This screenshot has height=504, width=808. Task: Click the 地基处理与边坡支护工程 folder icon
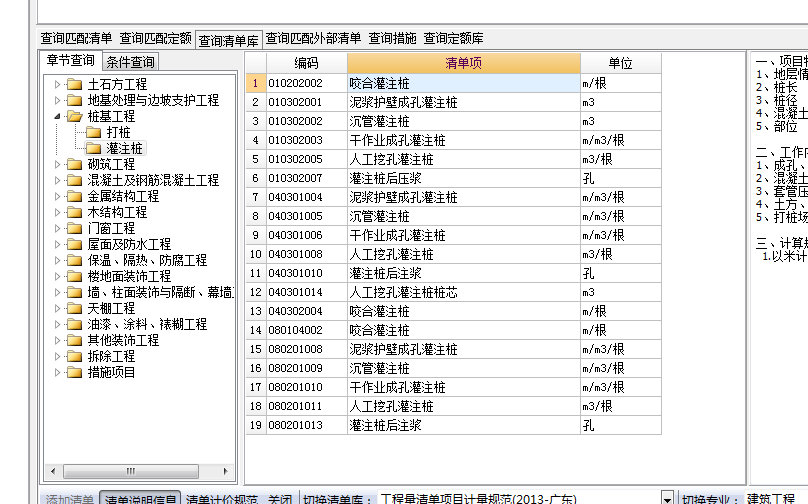tap(74, 100)
